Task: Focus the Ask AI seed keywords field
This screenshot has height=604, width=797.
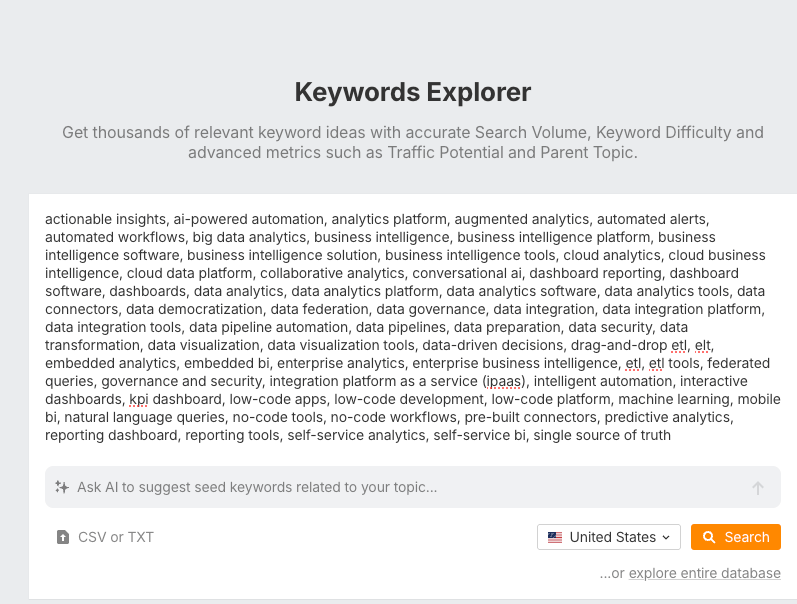Action: [400, 487]
